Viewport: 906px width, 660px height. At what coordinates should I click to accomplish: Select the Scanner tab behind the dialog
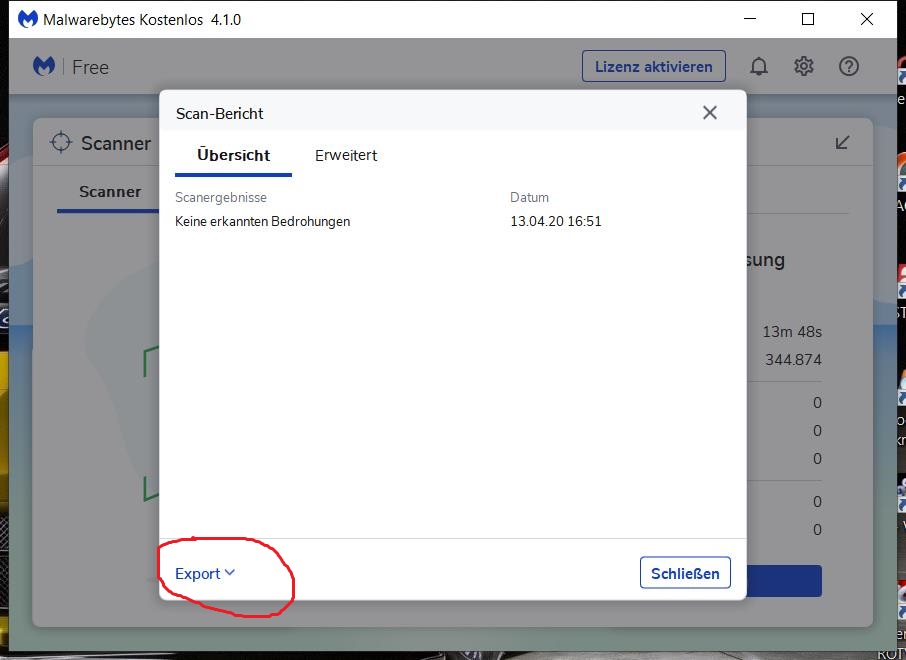110,191
